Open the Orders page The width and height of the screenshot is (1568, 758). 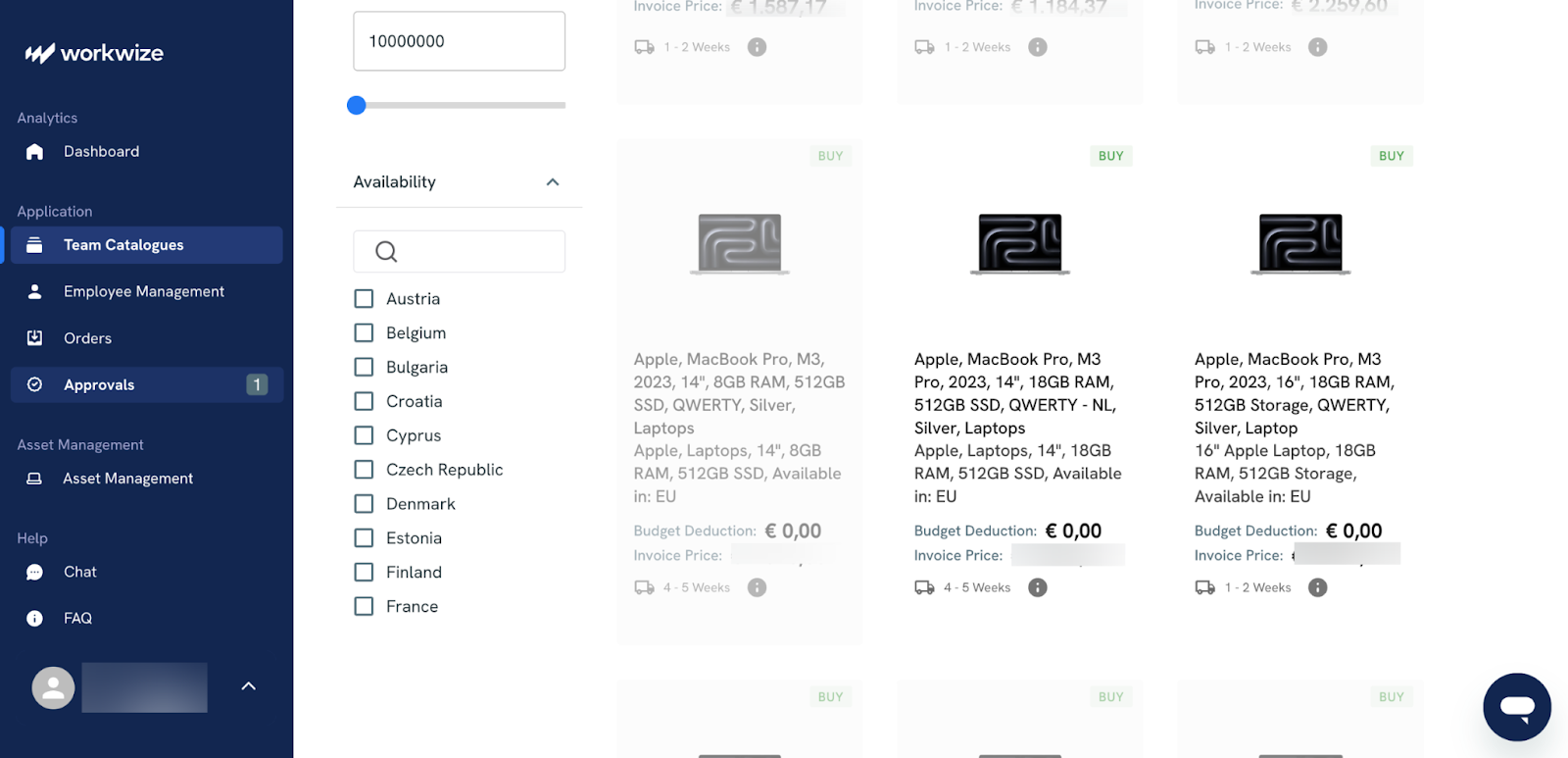[x=87, y=338]
